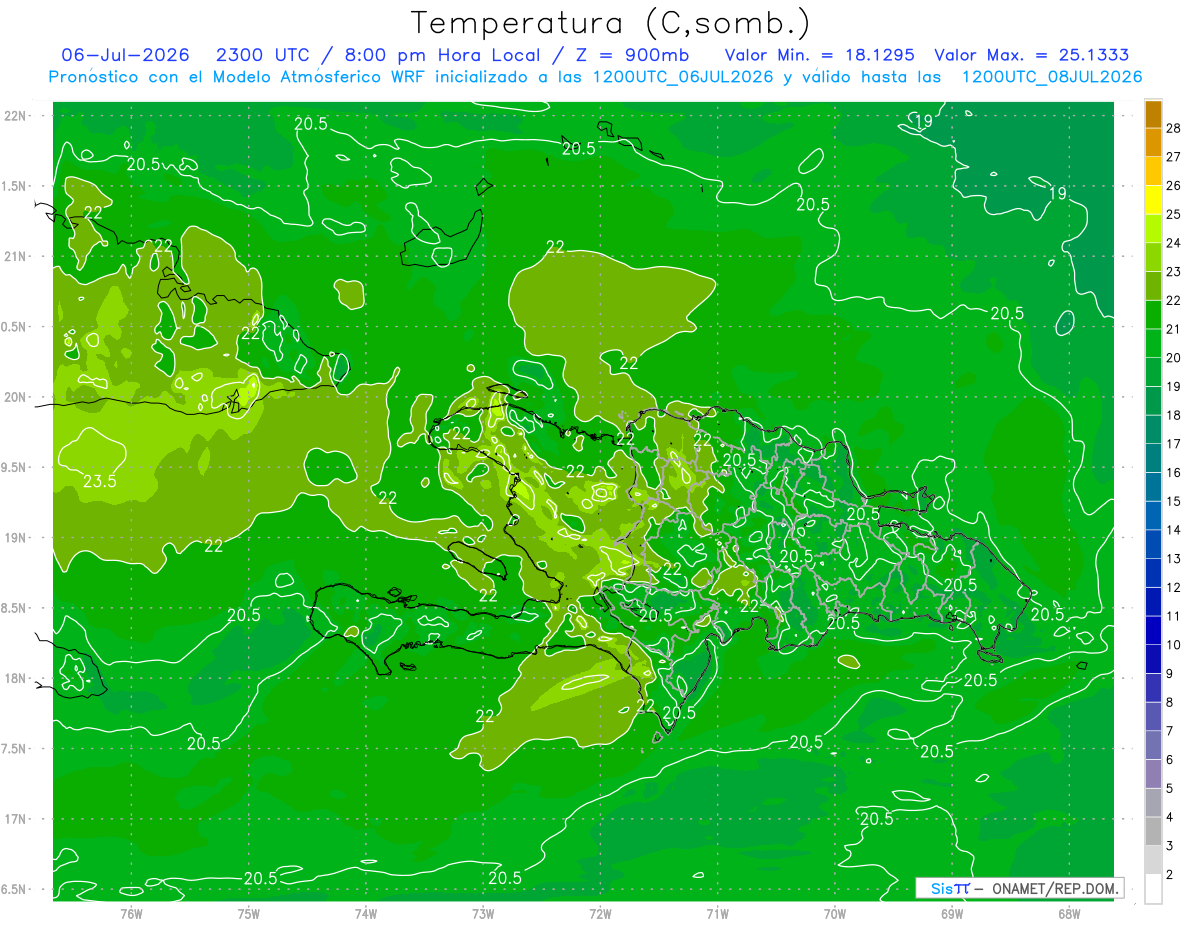
Task: Click 'Valor Max. = 25.1333' readout
Action: tap(1031, 55)
